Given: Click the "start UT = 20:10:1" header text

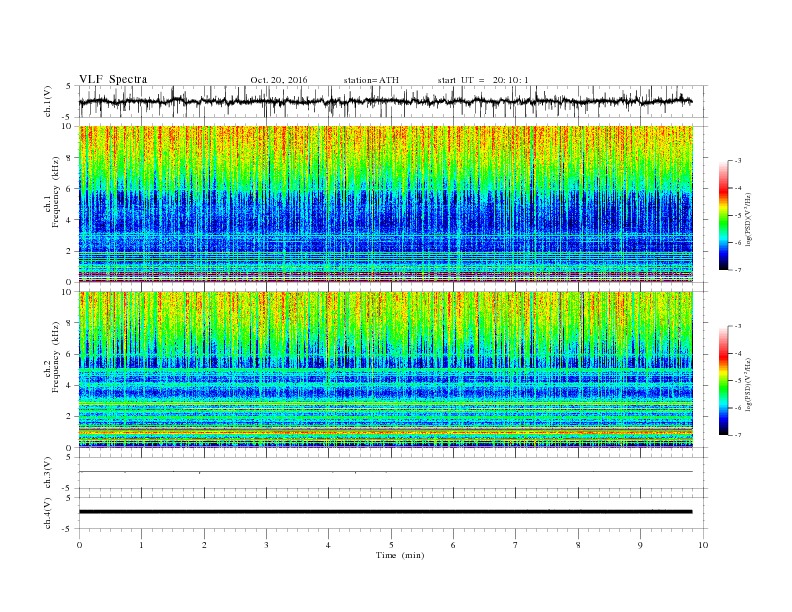Looking at the screenshot, I should tap(483, 80).
